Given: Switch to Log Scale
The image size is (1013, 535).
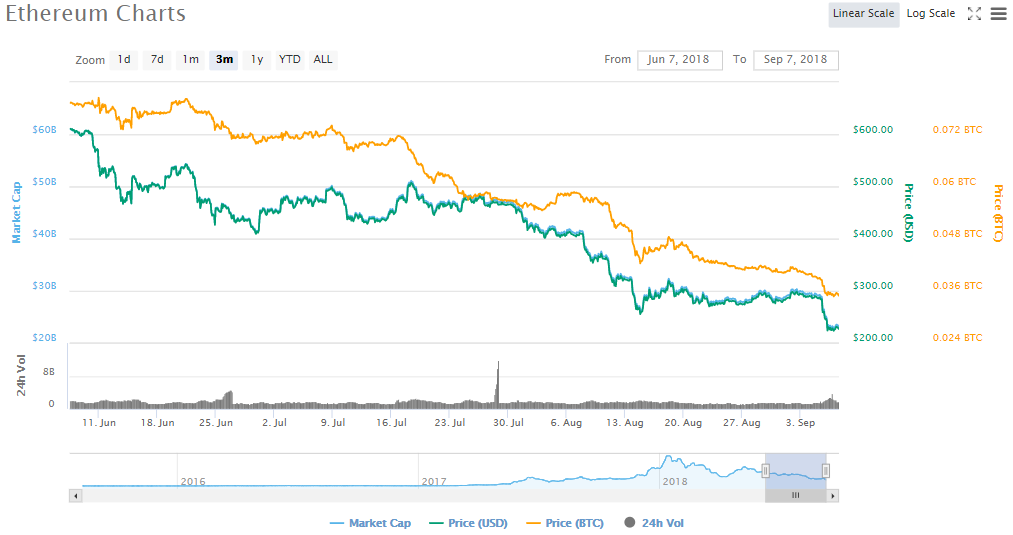Looking at the screenshot, I should pos(930,14).
